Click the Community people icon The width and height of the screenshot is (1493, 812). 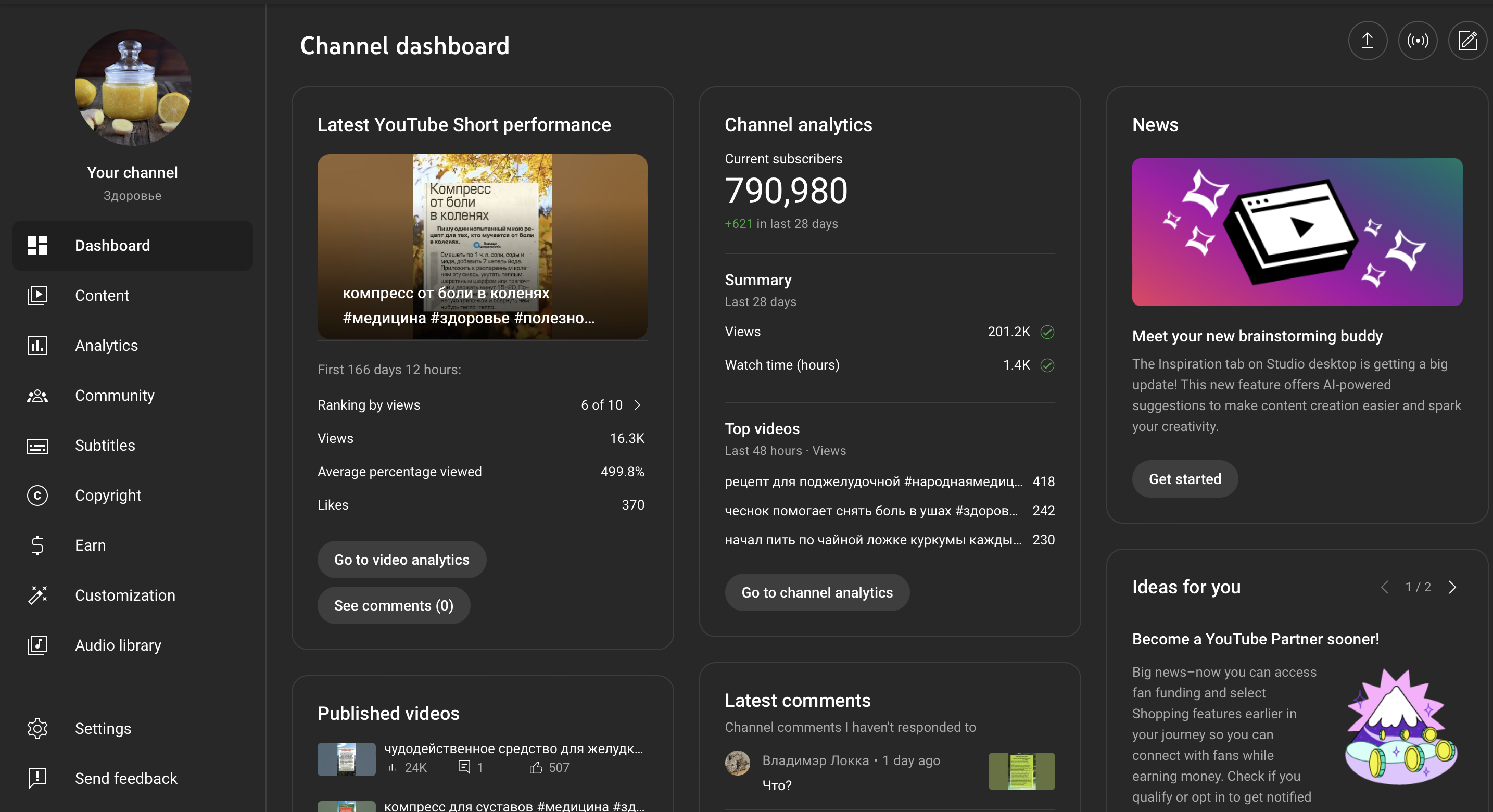[37, 395]
